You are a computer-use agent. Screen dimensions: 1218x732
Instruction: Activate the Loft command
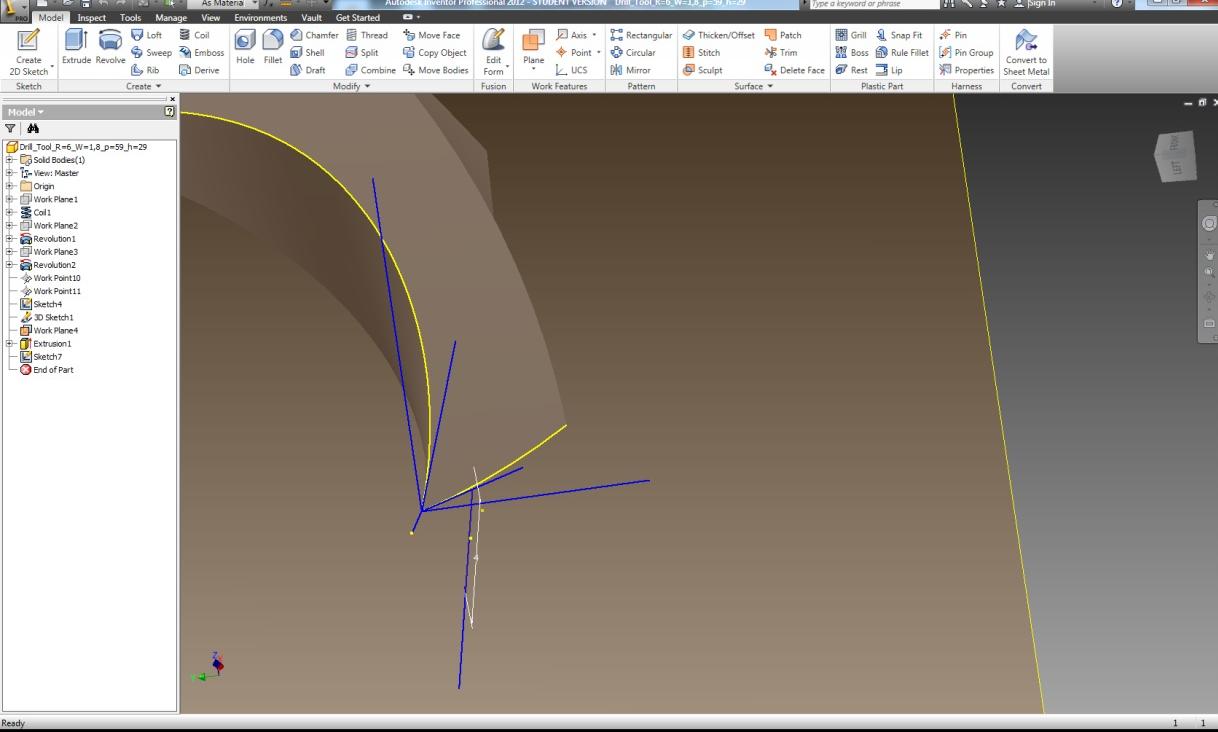pyautogui.click(x=148, y=35)
